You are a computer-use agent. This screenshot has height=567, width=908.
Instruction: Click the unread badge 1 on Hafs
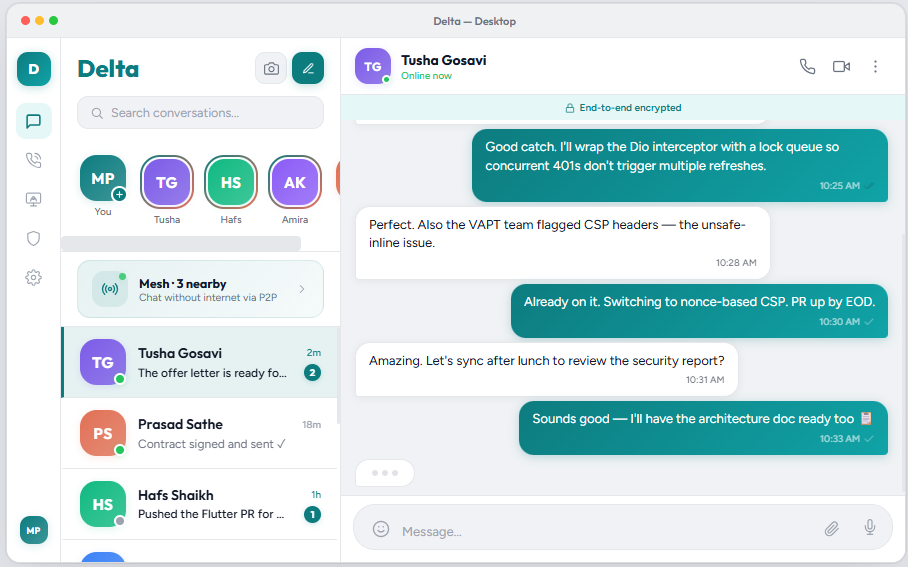coord(313,514)
